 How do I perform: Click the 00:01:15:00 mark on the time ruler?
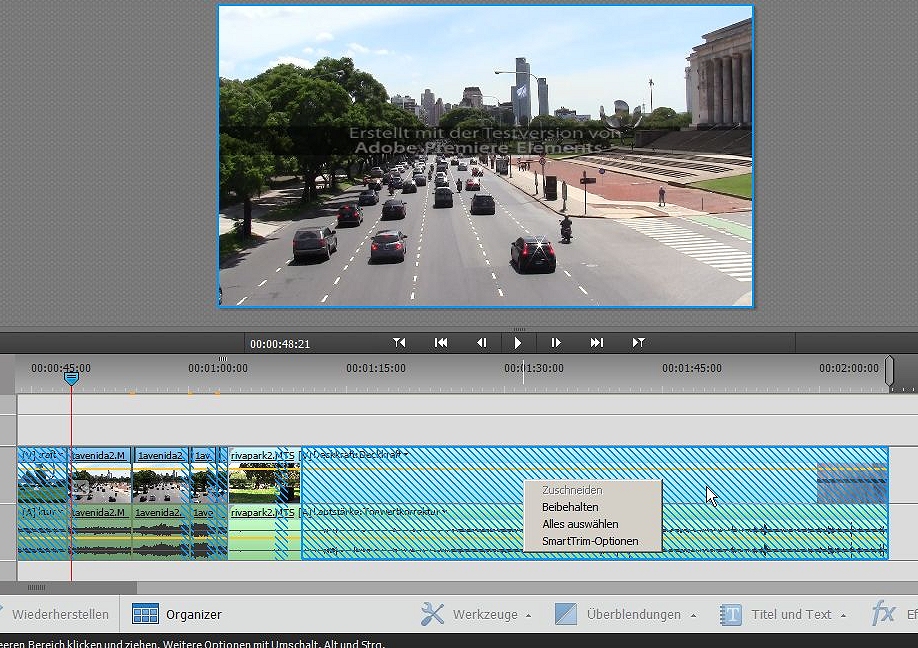coord(376,368)
